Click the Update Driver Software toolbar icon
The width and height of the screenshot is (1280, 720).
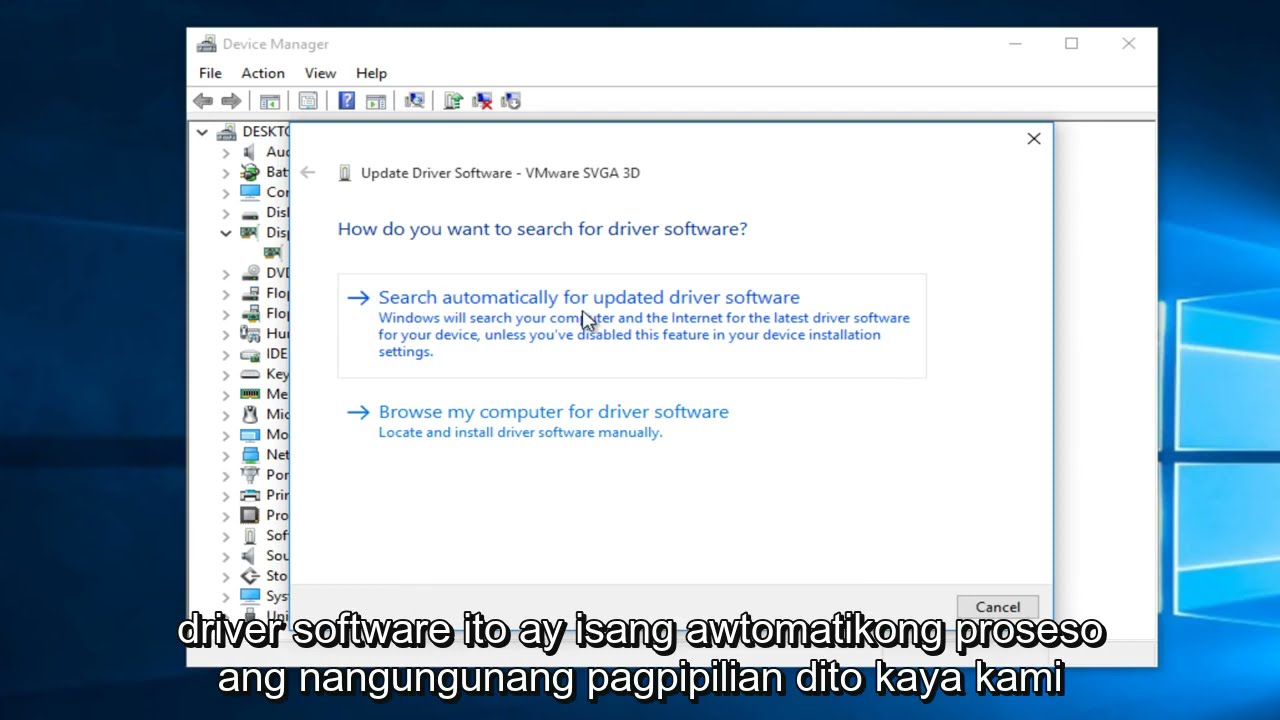tap(453, 101)
